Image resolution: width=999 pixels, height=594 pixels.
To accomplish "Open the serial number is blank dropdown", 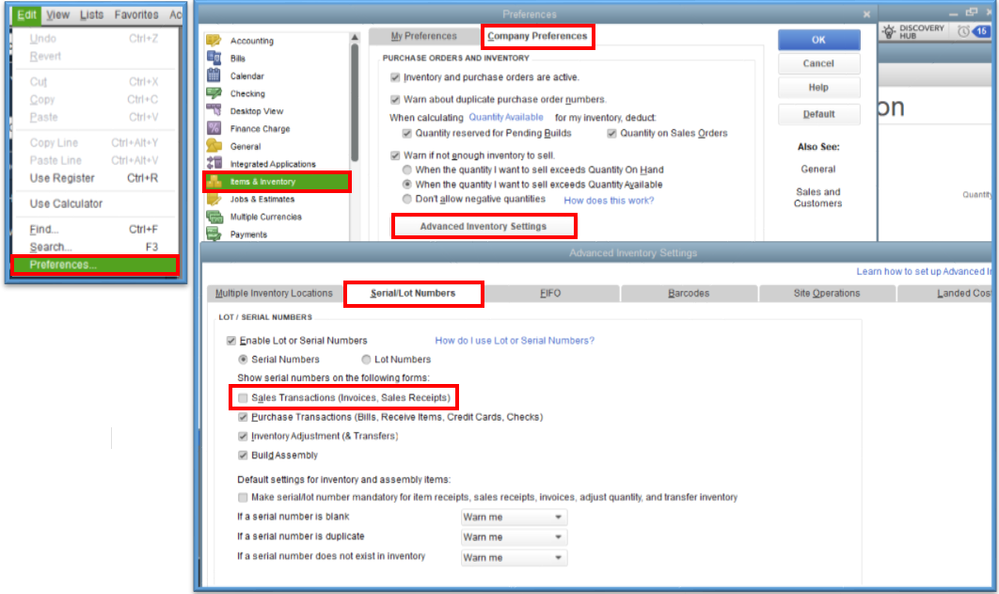I will coord(514,517).
